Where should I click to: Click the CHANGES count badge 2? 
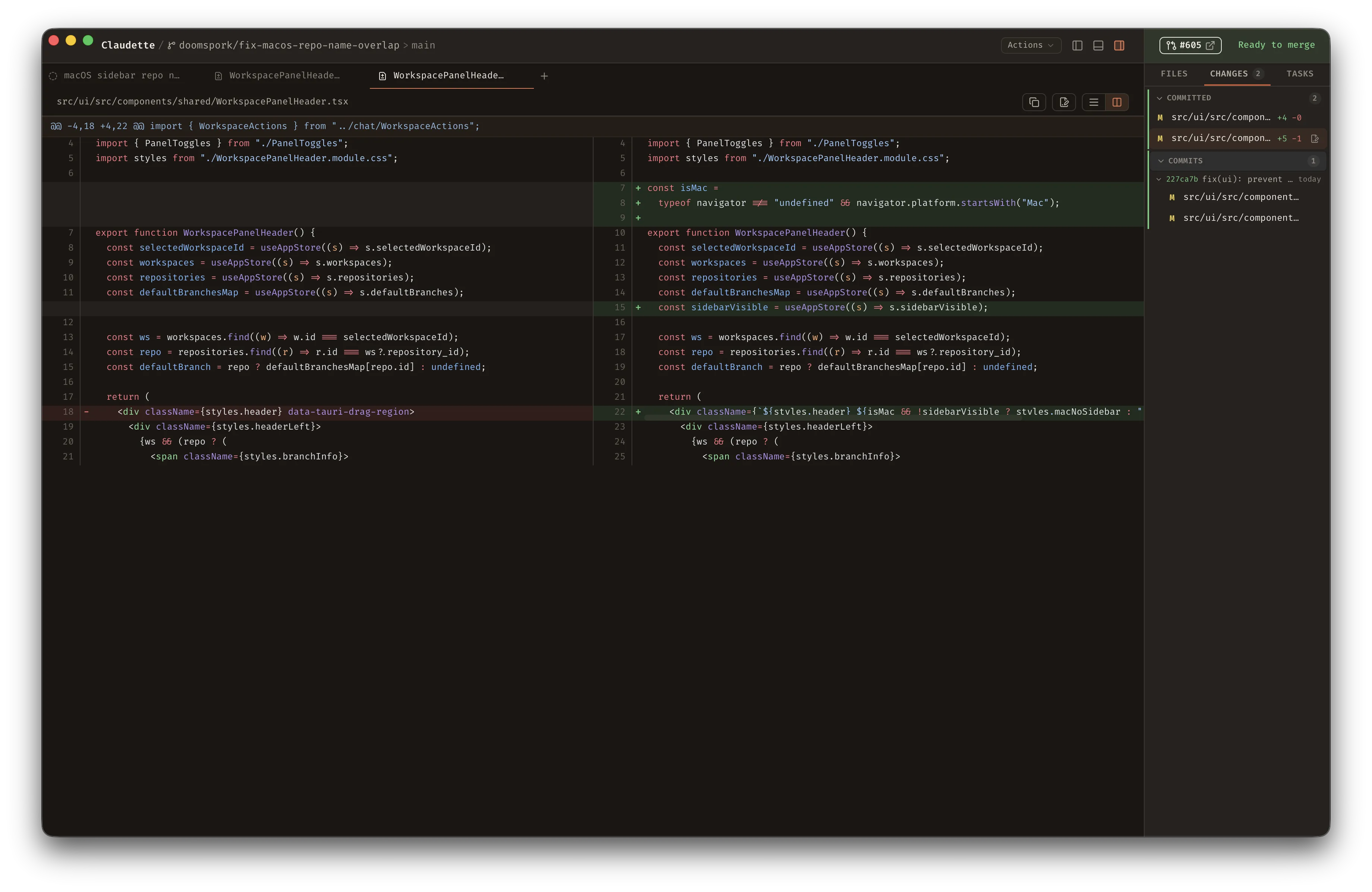1257,74
